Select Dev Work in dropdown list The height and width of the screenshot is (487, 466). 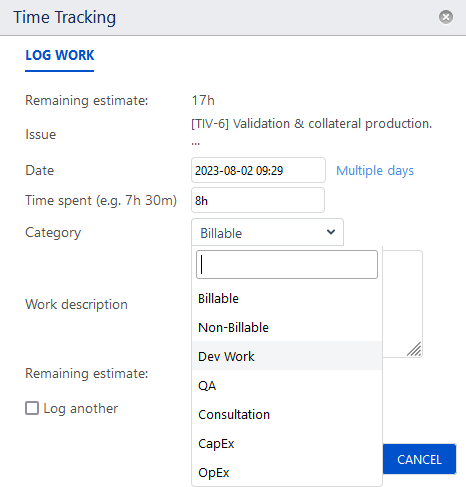[287, 356]
